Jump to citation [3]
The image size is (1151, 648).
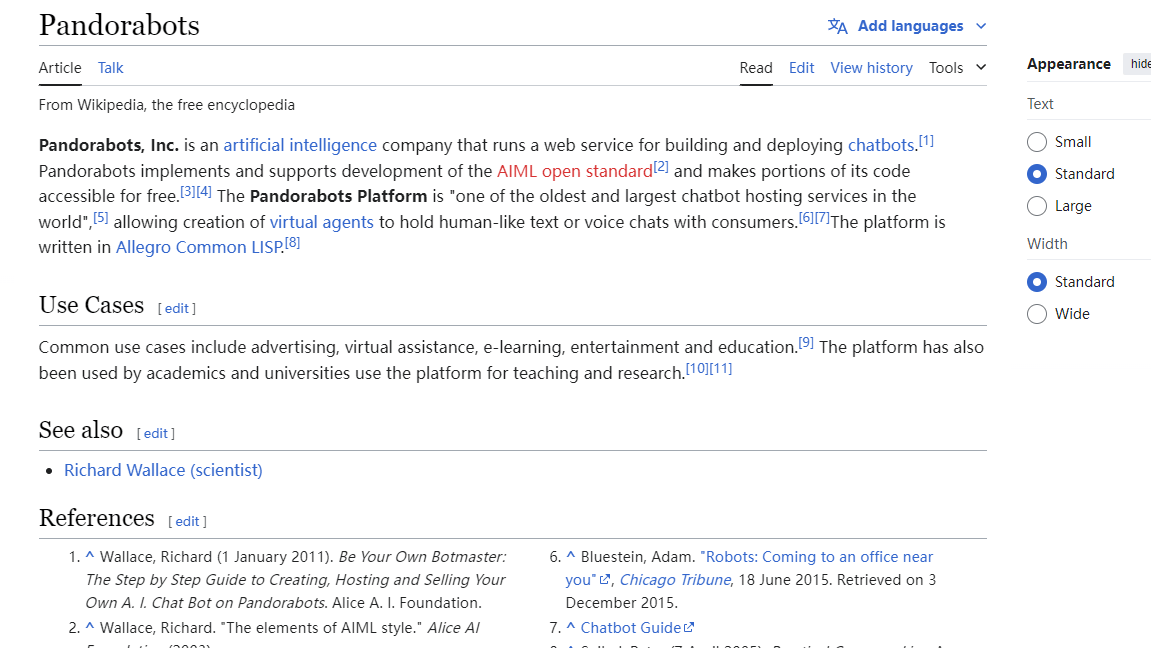tap(188, 191)
